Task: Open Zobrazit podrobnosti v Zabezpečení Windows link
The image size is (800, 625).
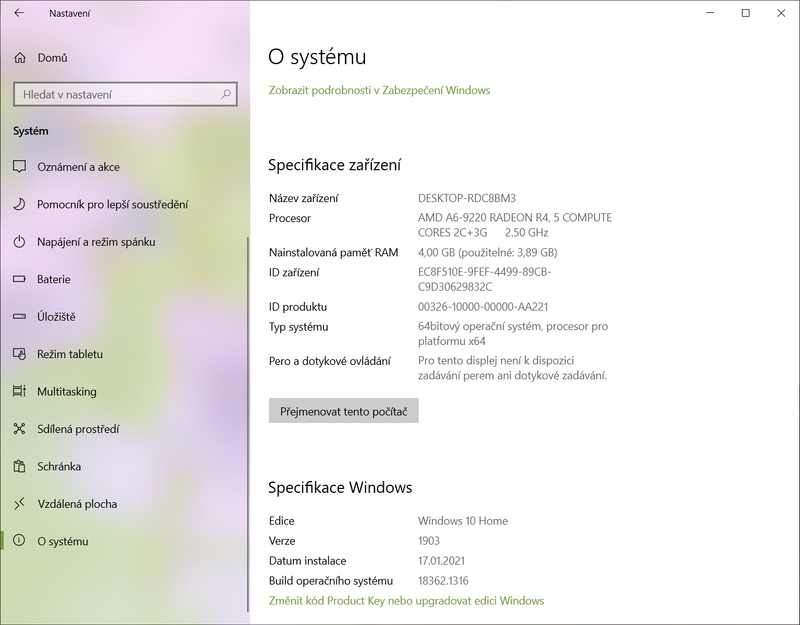Action: click(379, 90)
